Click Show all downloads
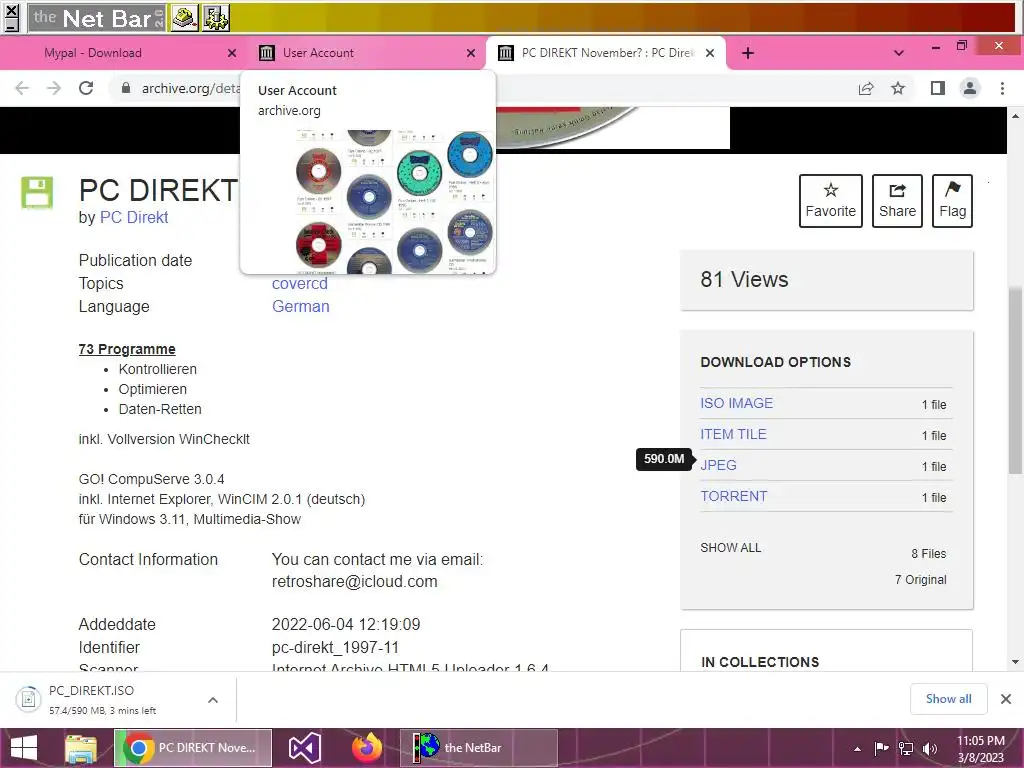 (x=948, y=699)
